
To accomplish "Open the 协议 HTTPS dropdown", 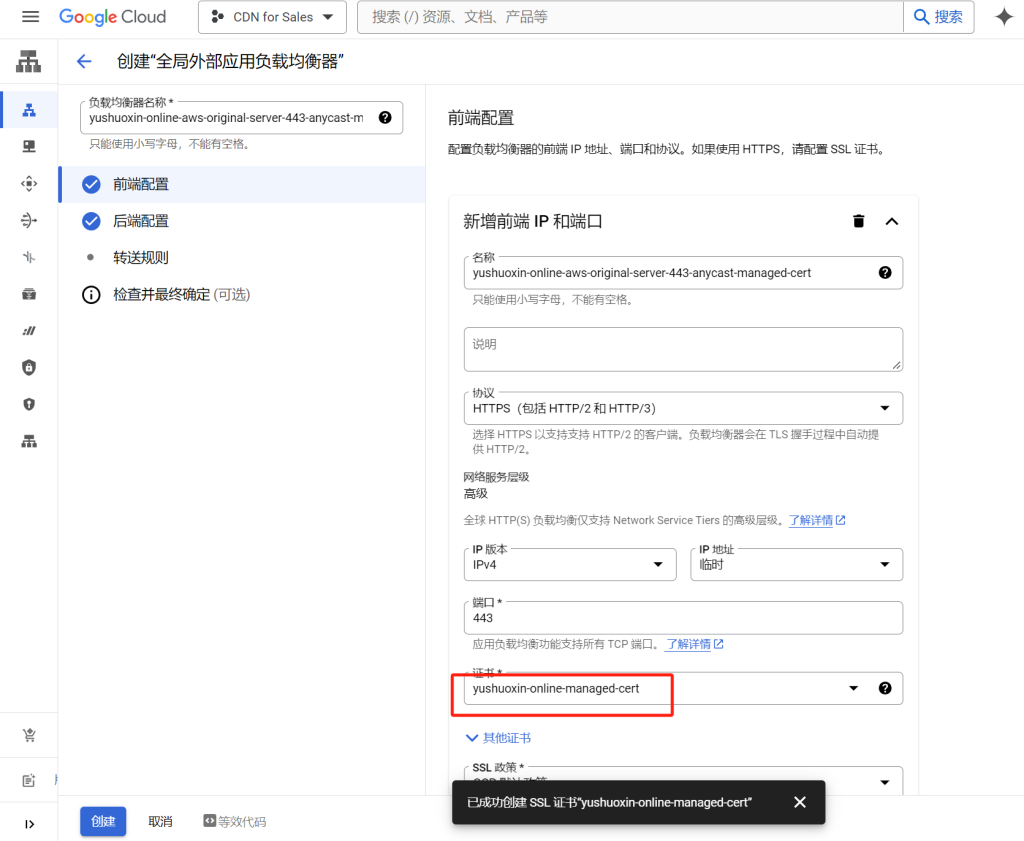I will click(x=683, y=408).
